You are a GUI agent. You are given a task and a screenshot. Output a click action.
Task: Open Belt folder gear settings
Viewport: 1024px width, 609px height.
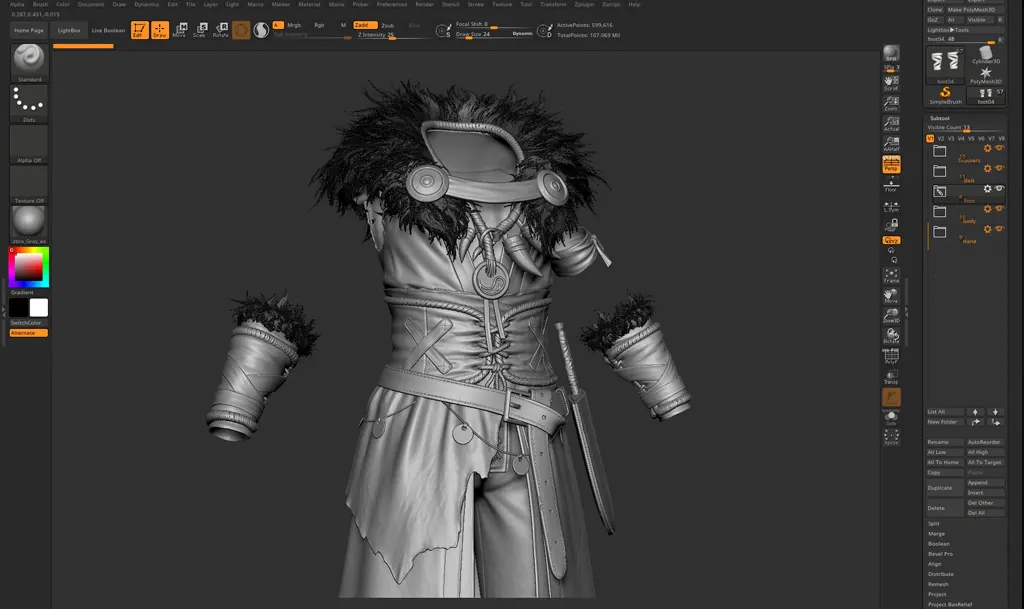coord(987,168)
